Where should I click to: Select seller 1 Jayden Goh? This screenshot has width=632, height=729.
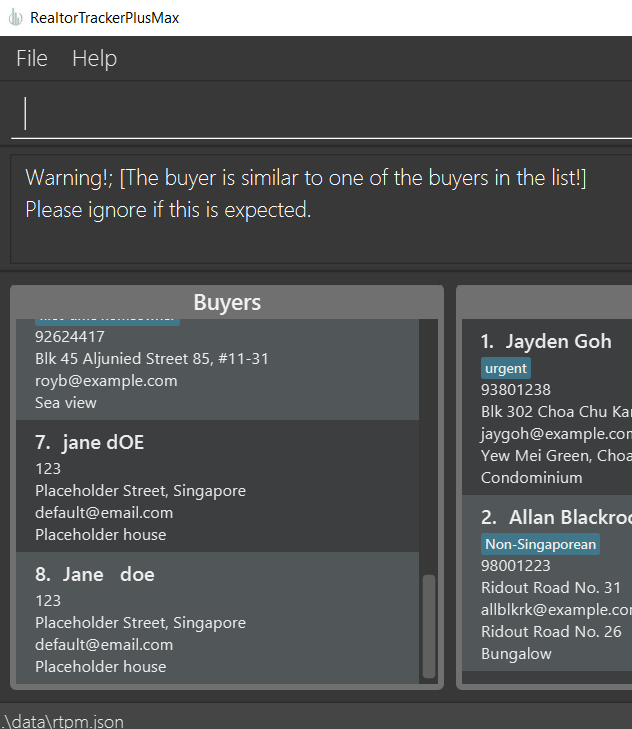547,407
